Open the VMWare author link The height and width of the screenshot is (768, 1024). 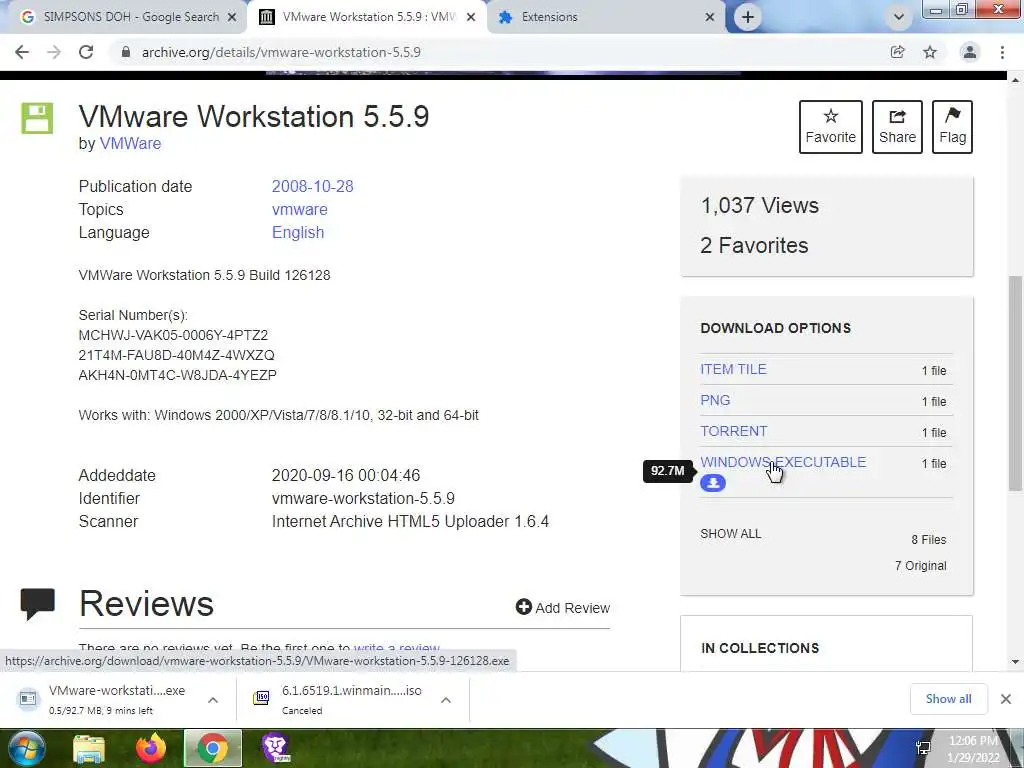130,143
